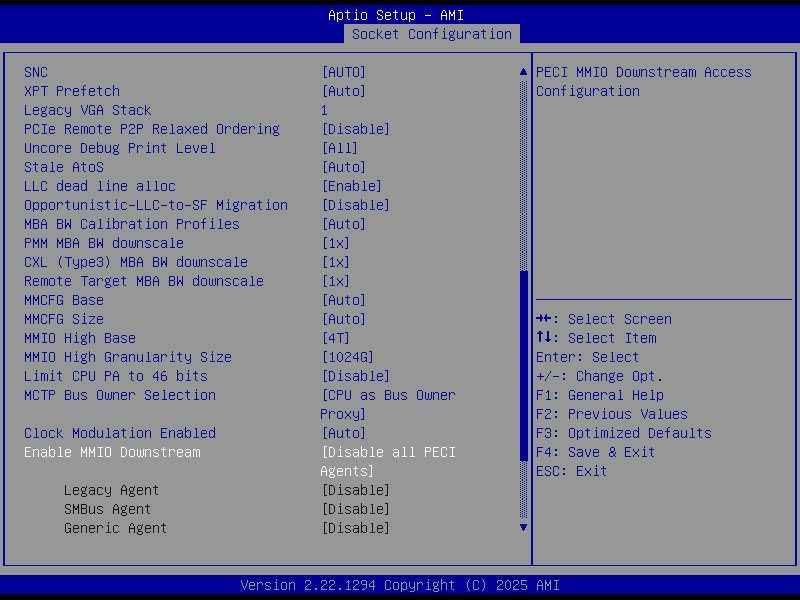Open MCTP Bus Owner Selection value
The height and width of the screenshot is (600, 800).
pyautogui.click(x=388, y=405)
